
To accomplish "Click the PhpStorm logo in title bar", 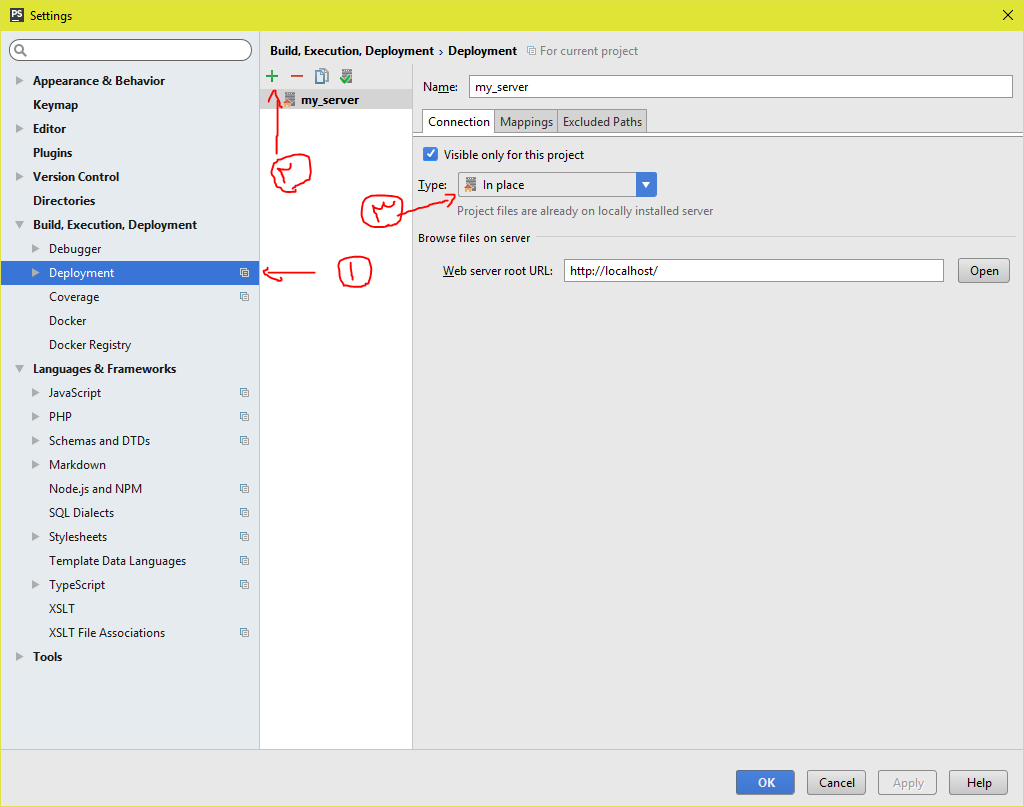I will [x=17, y=15].
